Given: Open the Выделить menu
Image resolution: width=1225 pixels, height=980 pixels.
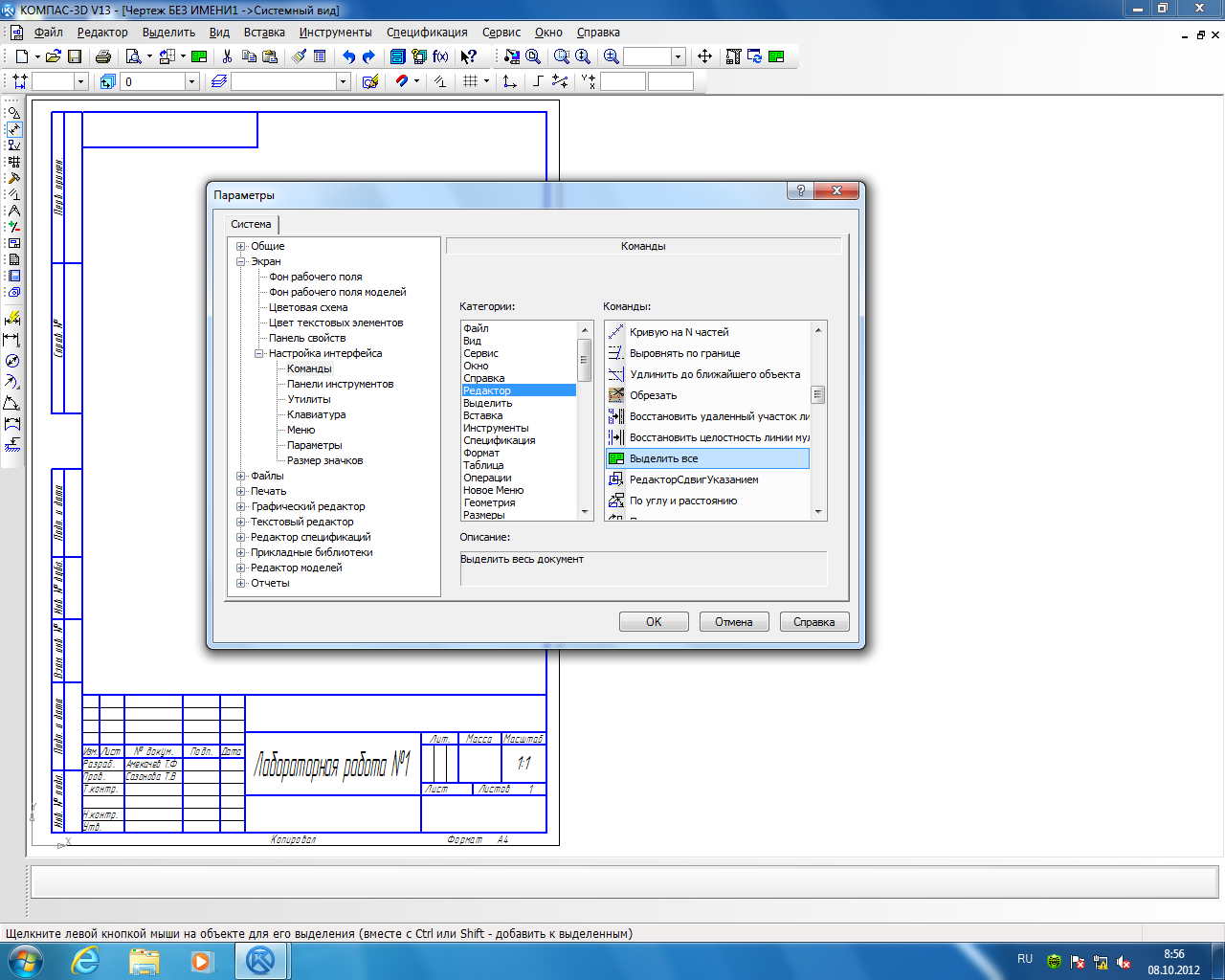Looking at the screenshot, I should click(168, 32).
